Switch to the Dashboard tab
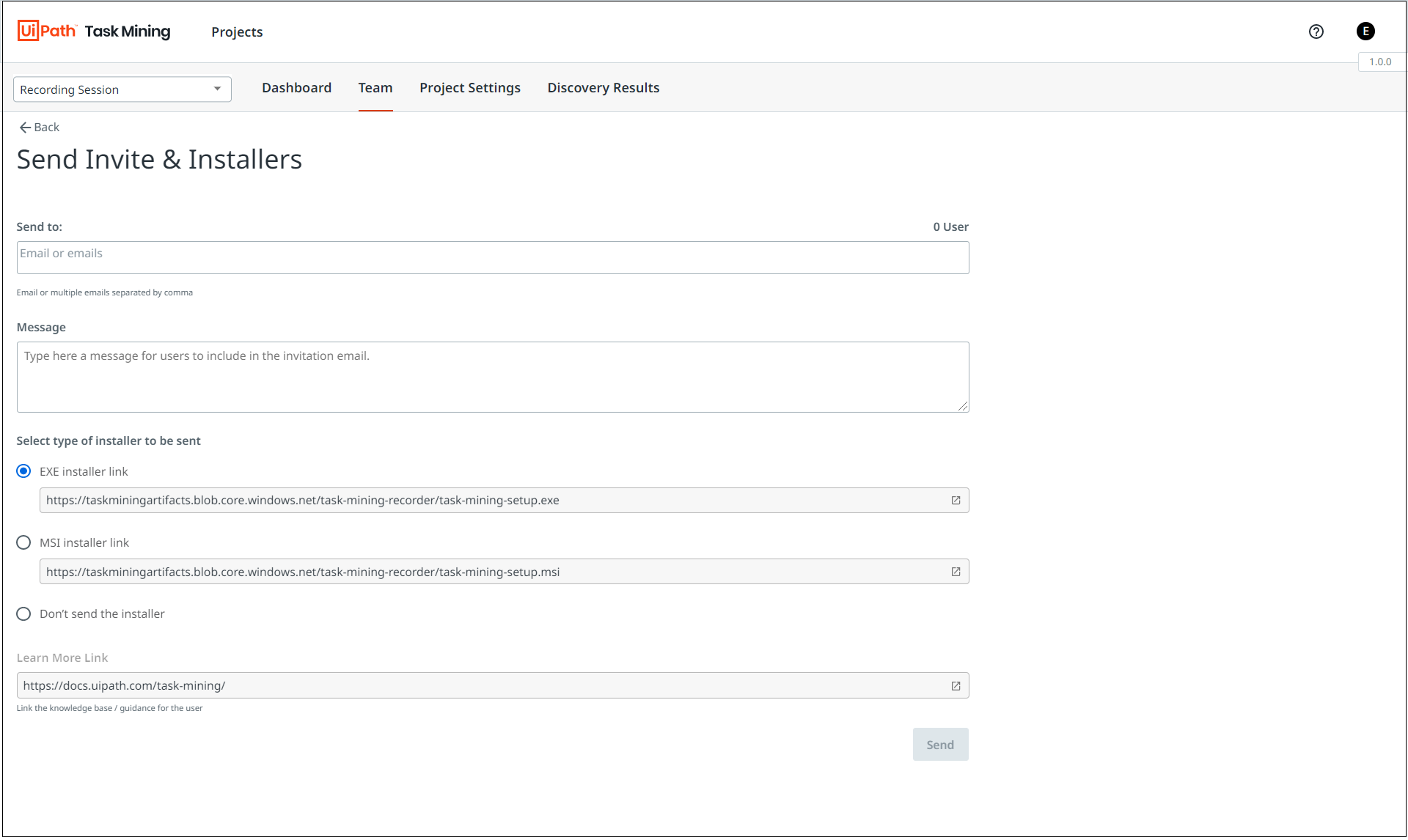Image resolution: width=1408 pixels, height=840 pixels. pyautogui.click(x=296, y=88)
